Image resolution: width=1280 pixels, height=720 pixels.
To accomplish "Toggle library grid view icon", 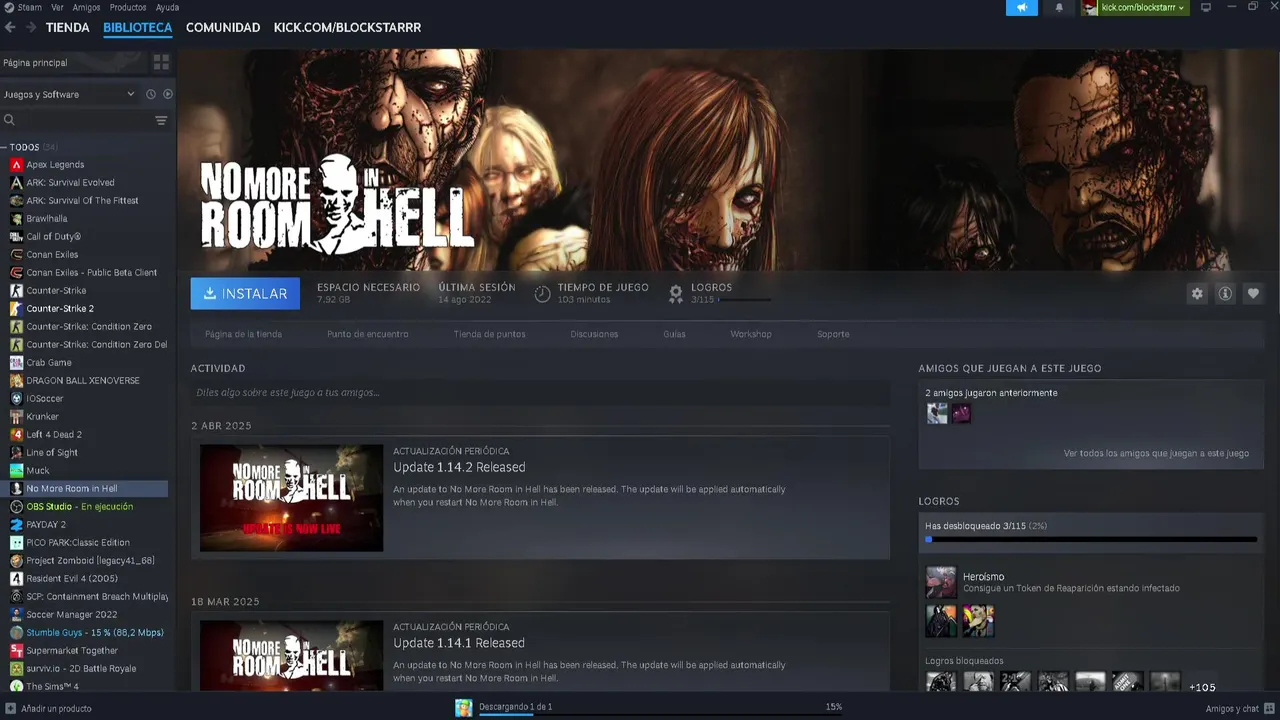I will [x=161, y=62].
